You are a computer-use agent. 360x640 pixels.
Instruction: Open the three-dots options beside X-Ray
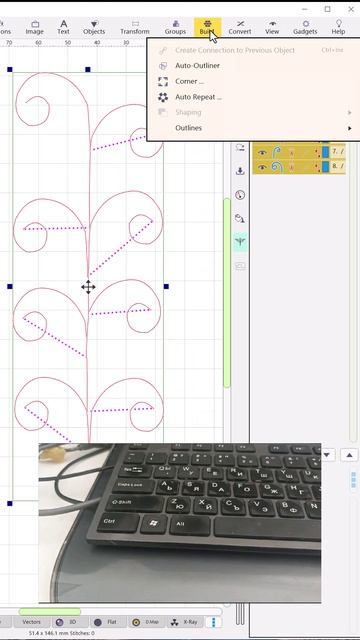[x=213, y=622]
